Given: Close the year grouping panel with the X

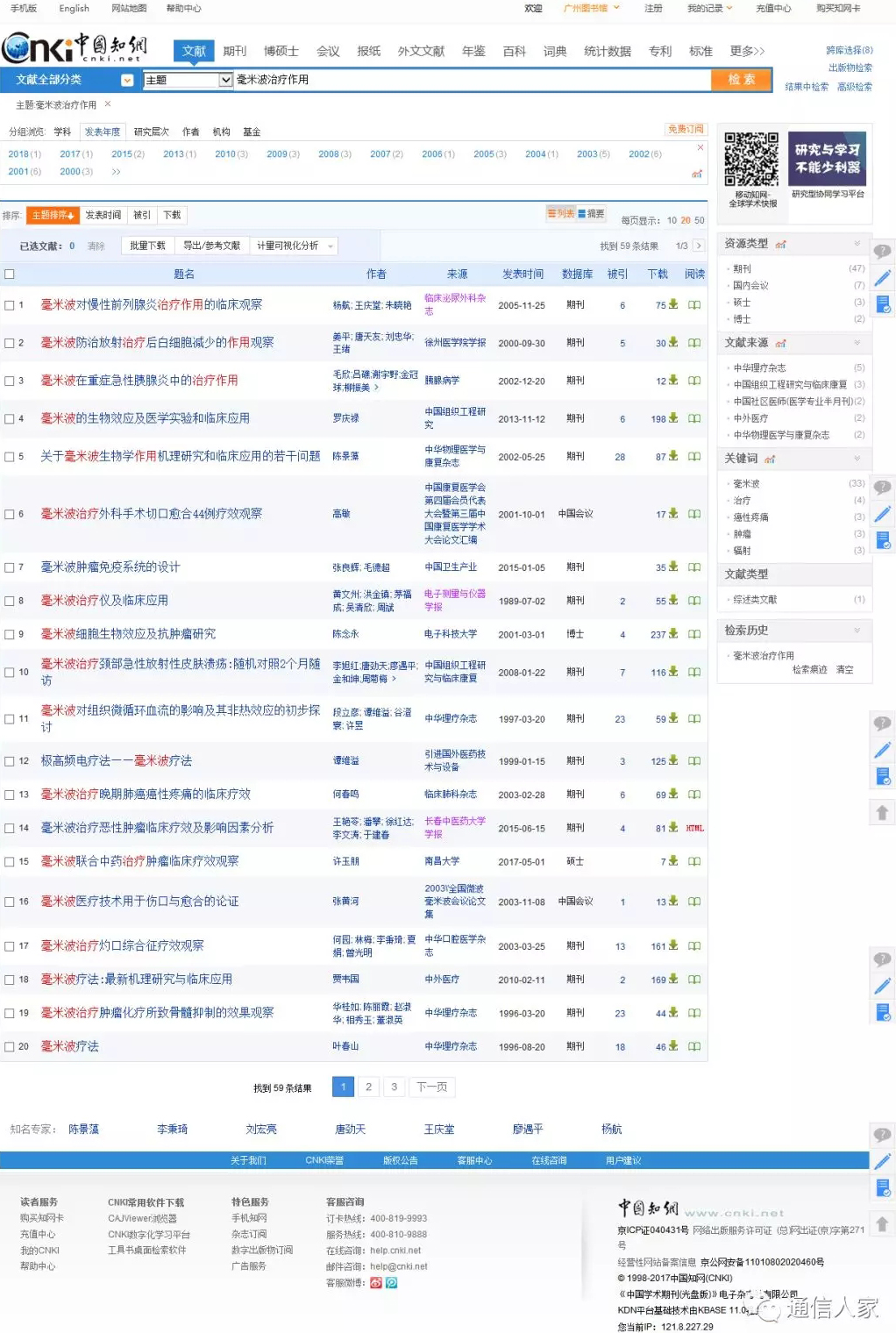Looking at the screenshot, I should point(700,147).
